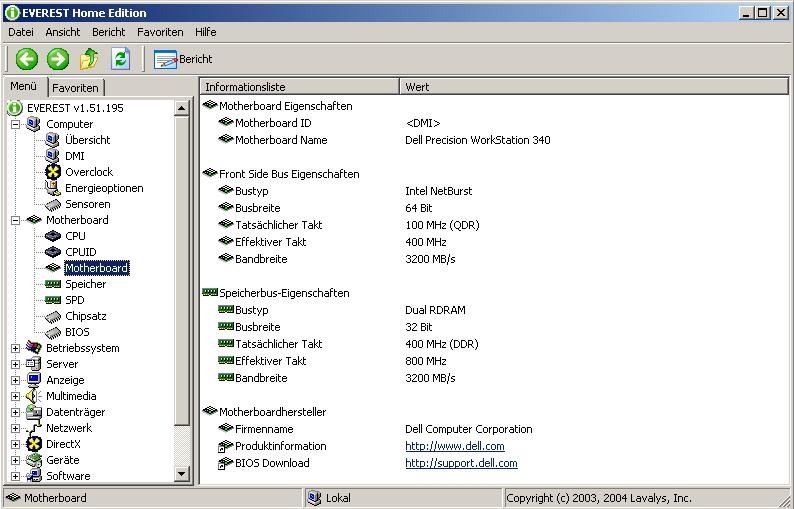Click the tree's vertical scrollbar thumb

182,271
